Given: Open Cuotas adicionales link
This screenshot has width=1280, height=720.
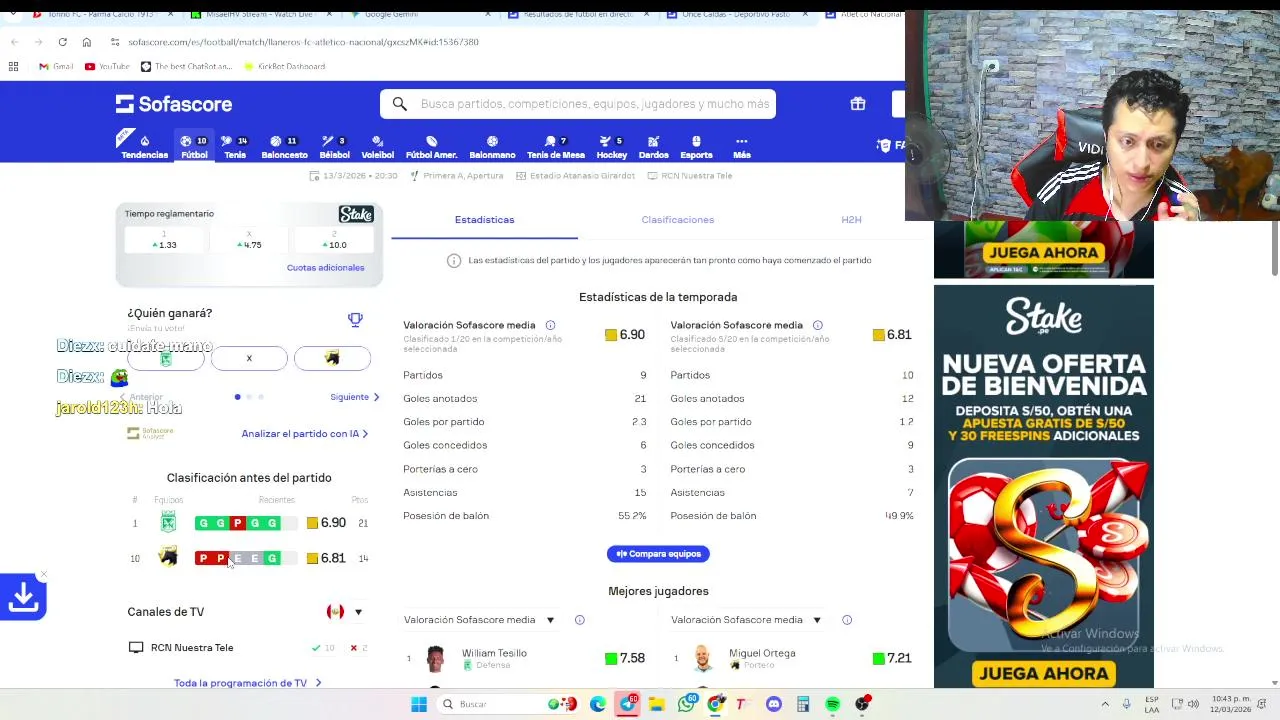Looking at the screenshot, I should click(x=325, y=268).
